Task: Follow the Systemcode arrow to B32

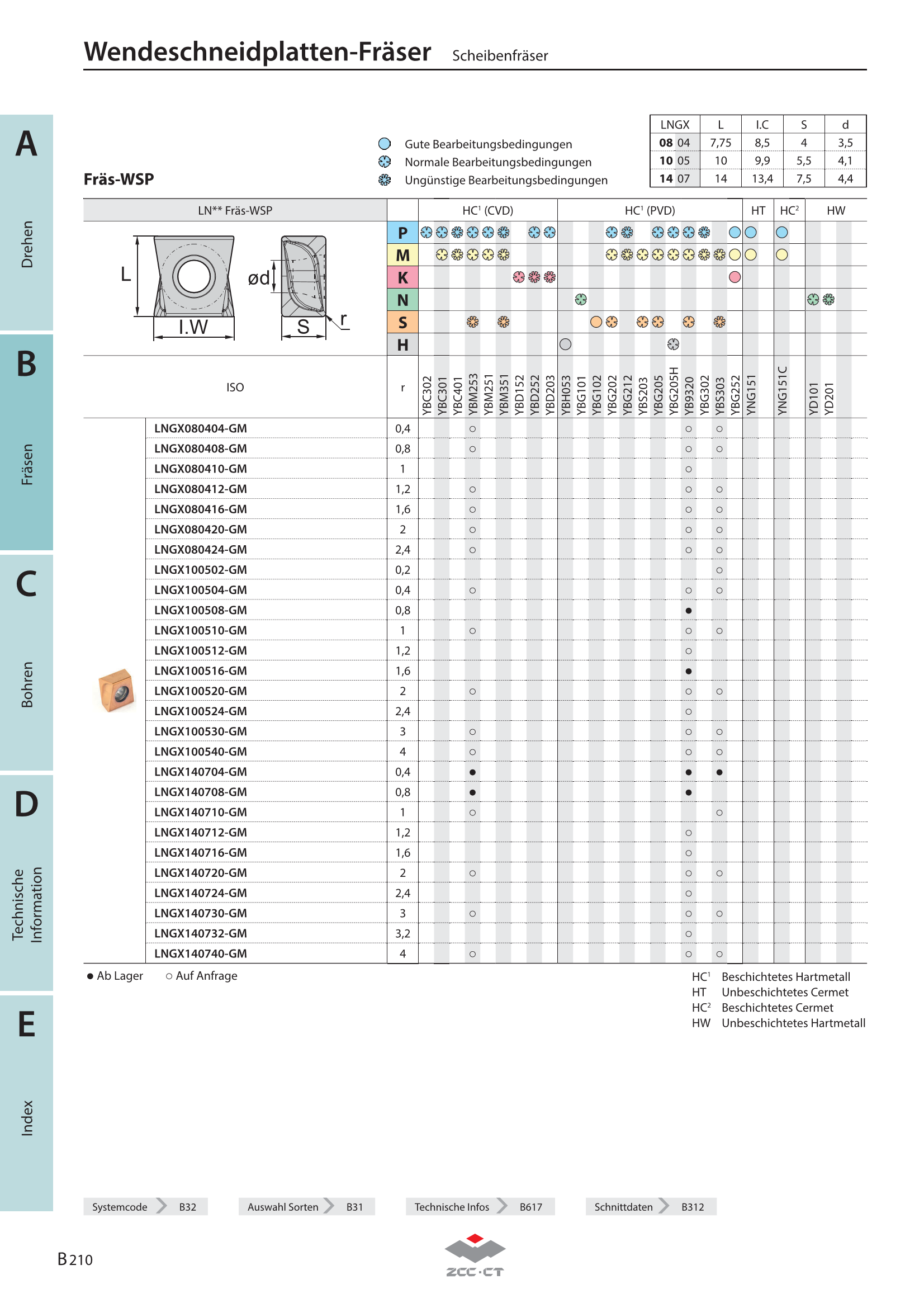Action: coord(145,1207)
